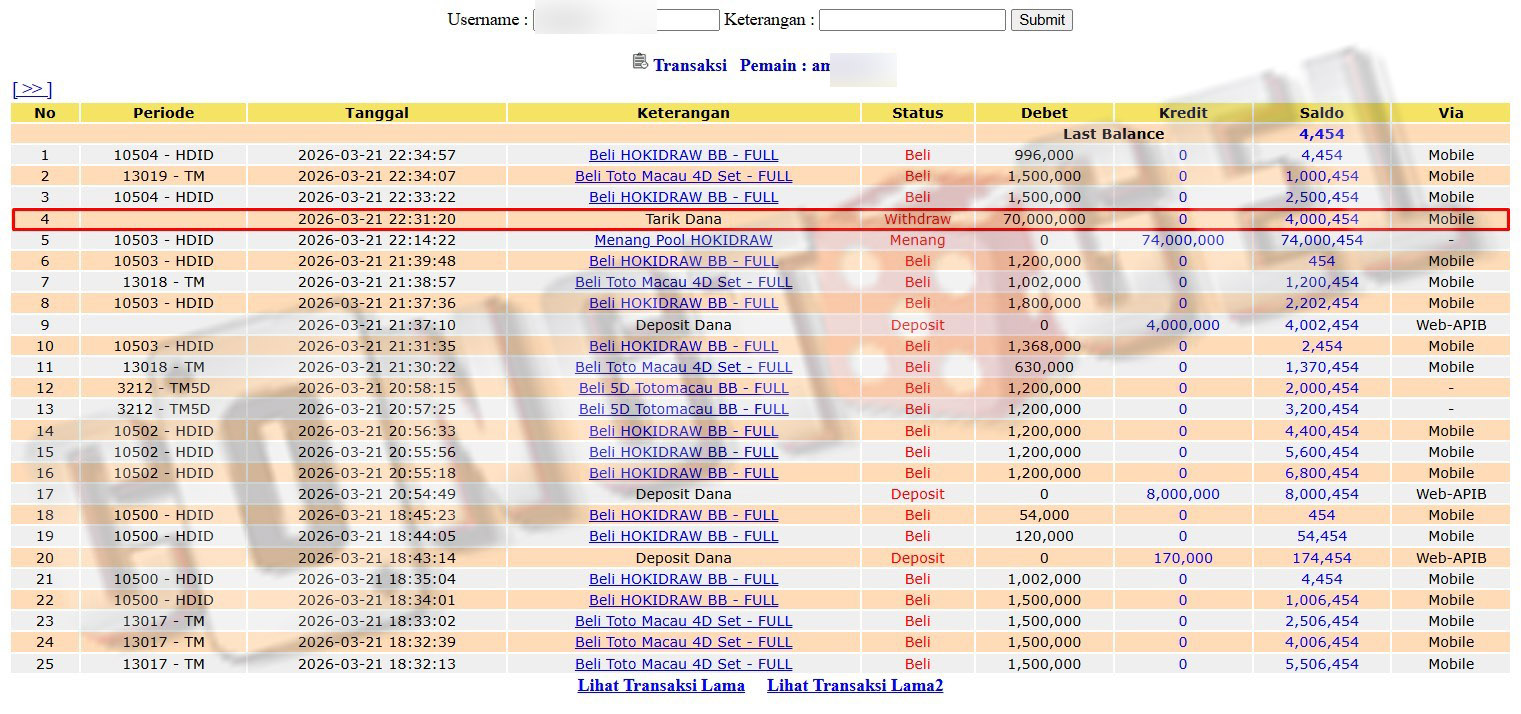Click the Withdraw status cell
The image size is (1521, 714).
pos(917,219)
